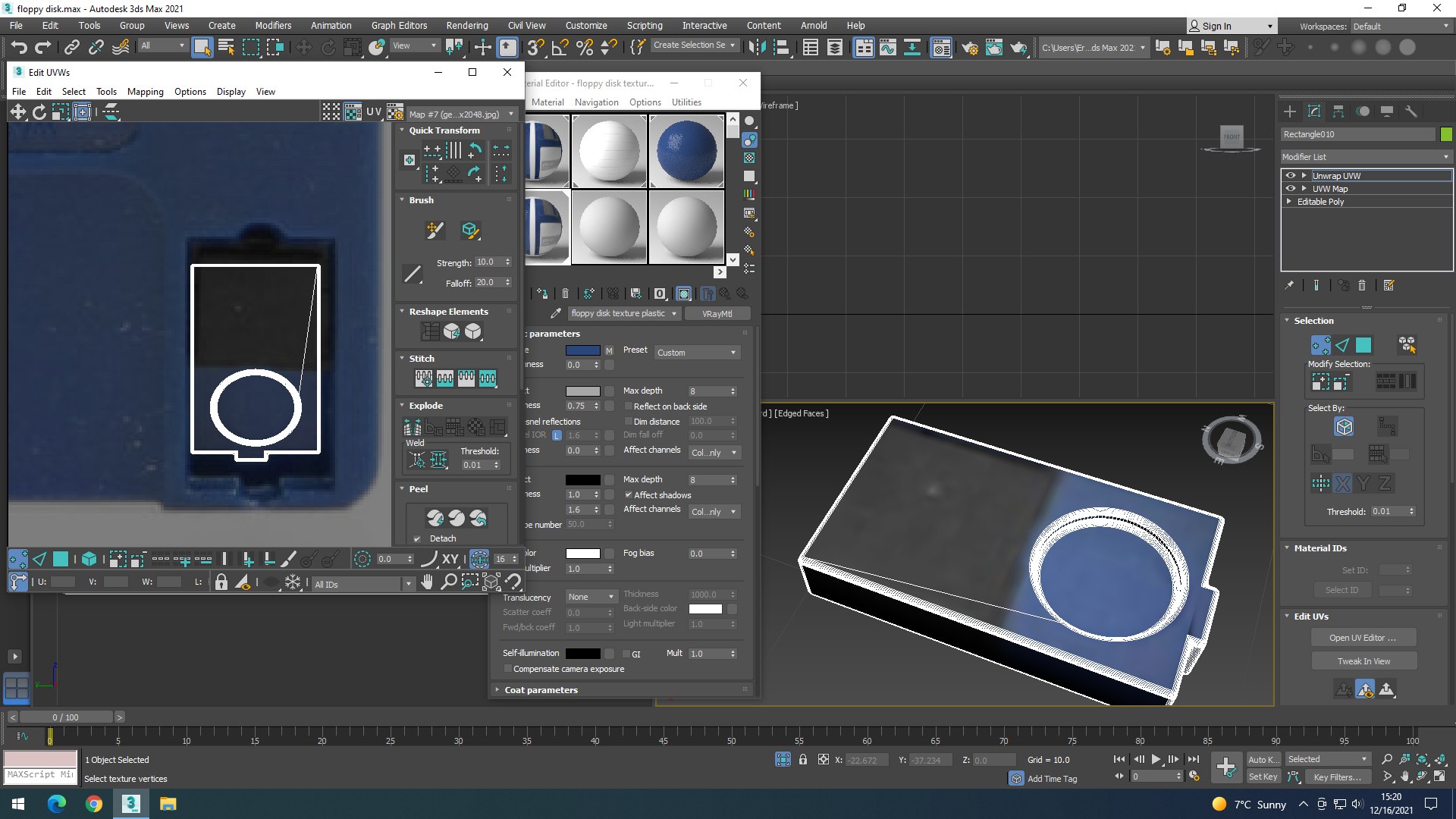Screen dimensions: 1456x819
Task: Select the Rotate tool in Edit UVWs toolbar
Action: click(x=39, y=112)
